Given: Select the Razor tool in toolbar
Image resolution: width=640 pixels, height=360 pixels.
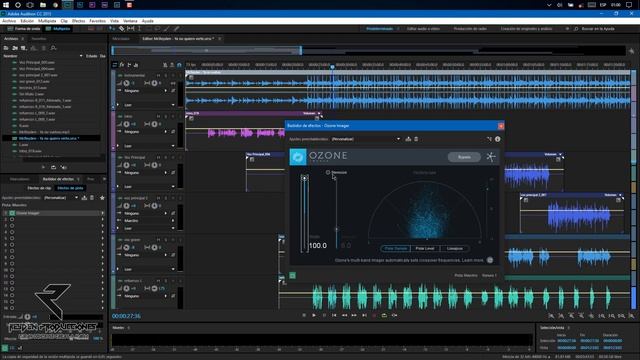Looking at the screenshot, I should [x=122, y=29].
